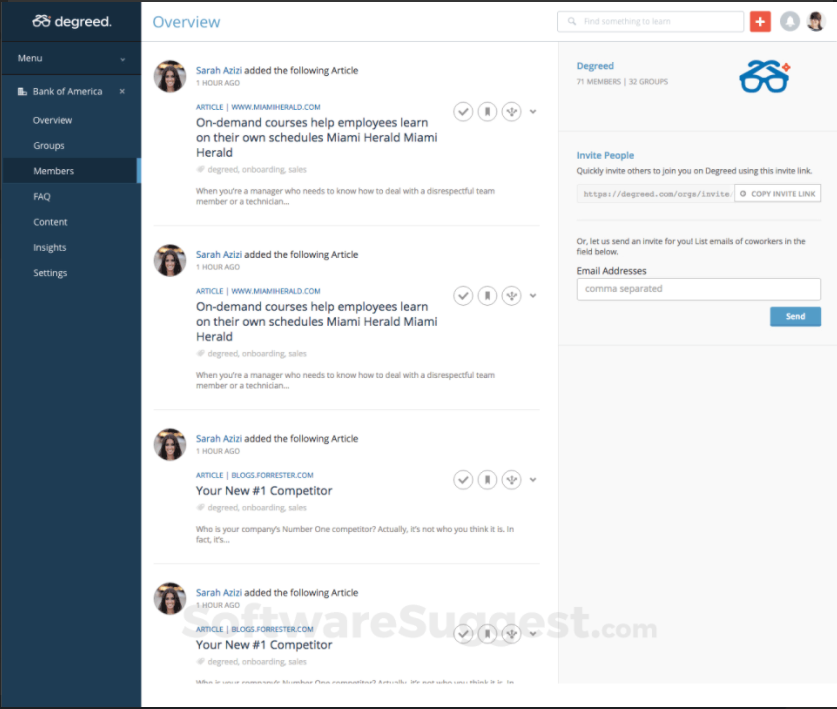837x709 pixels.
Task: Click the share icon on the last Forrester article
Action: pyautogui.click(x=511, y=634)
